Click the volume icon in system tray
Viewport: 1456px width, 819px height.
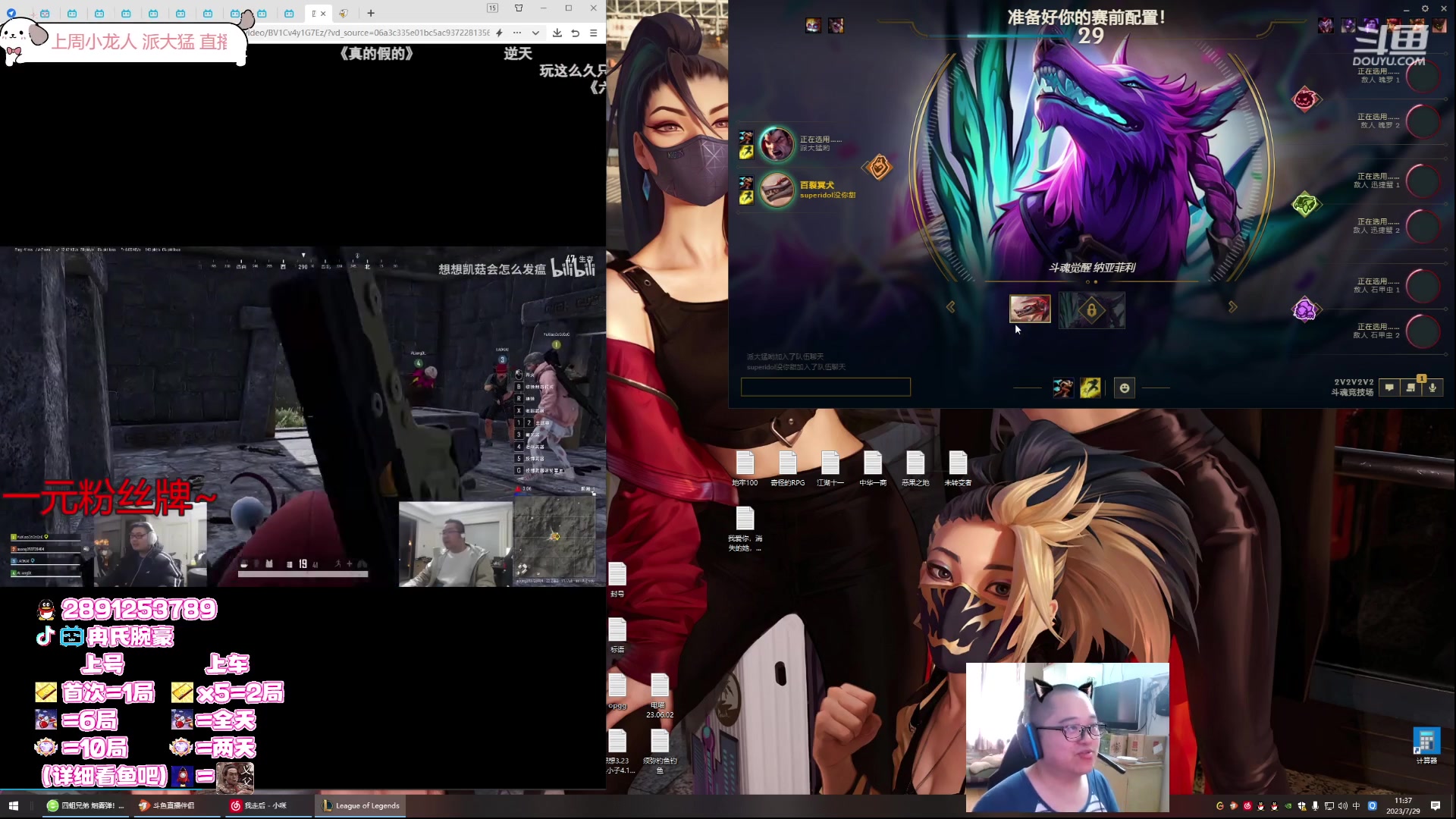click(x=1343, y=806)
